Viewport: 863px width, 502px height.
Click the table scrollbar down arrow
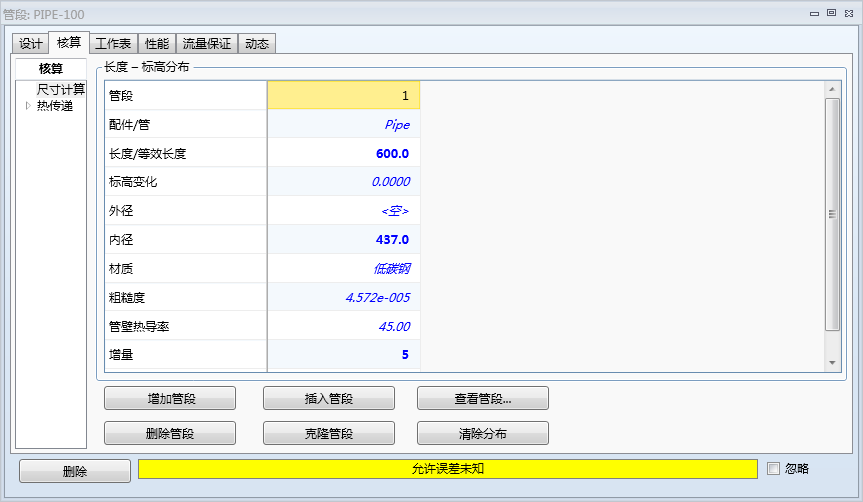(832, 363)
